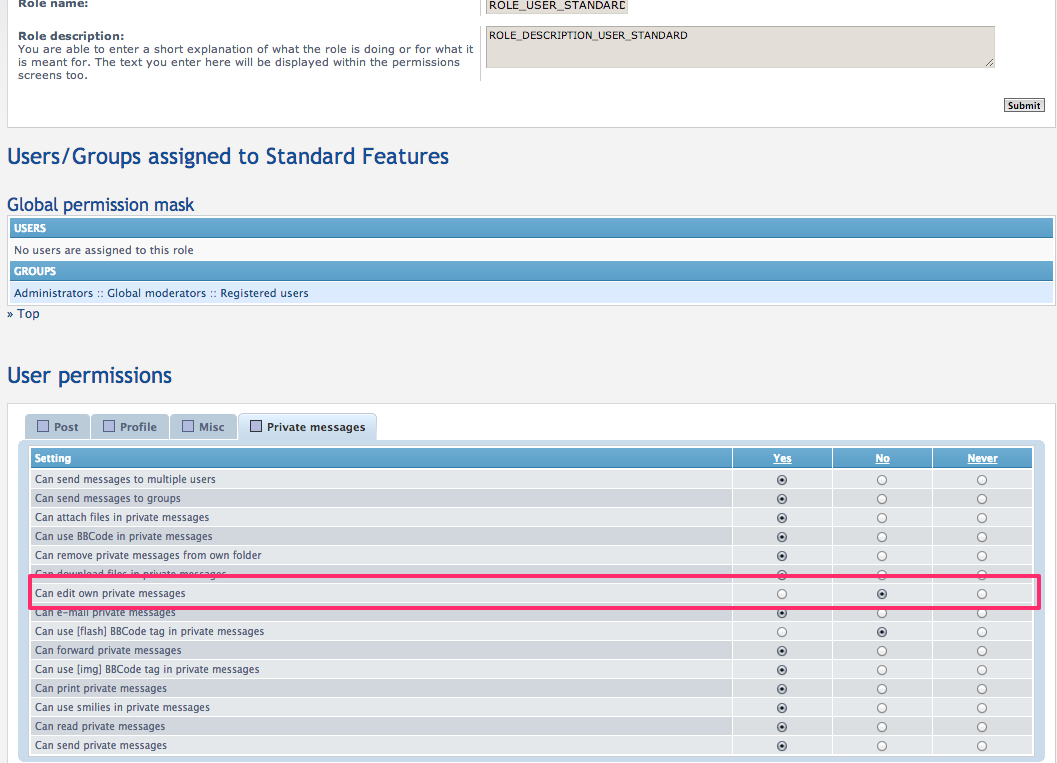
Task: Click the Top link
Action: tap(28, 313)
